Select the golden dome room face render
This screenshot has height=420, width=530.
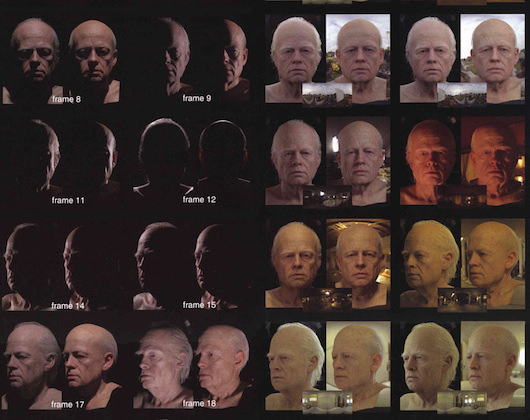point(358,264)
